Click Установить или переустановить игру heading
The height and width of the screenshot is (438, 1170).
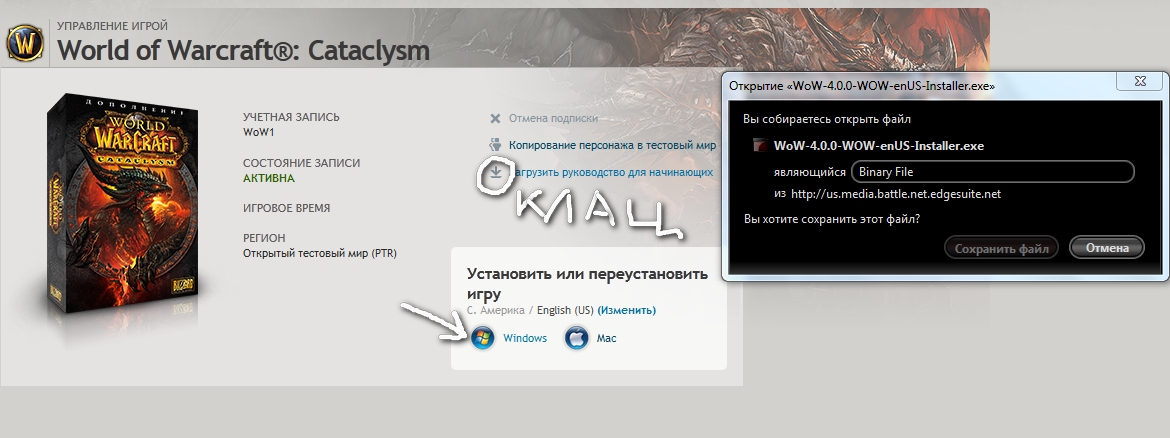pos(587,284)
